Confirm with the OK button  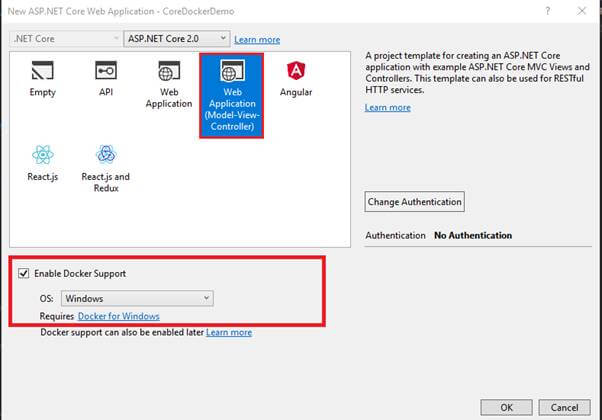(x=506, y=407)
